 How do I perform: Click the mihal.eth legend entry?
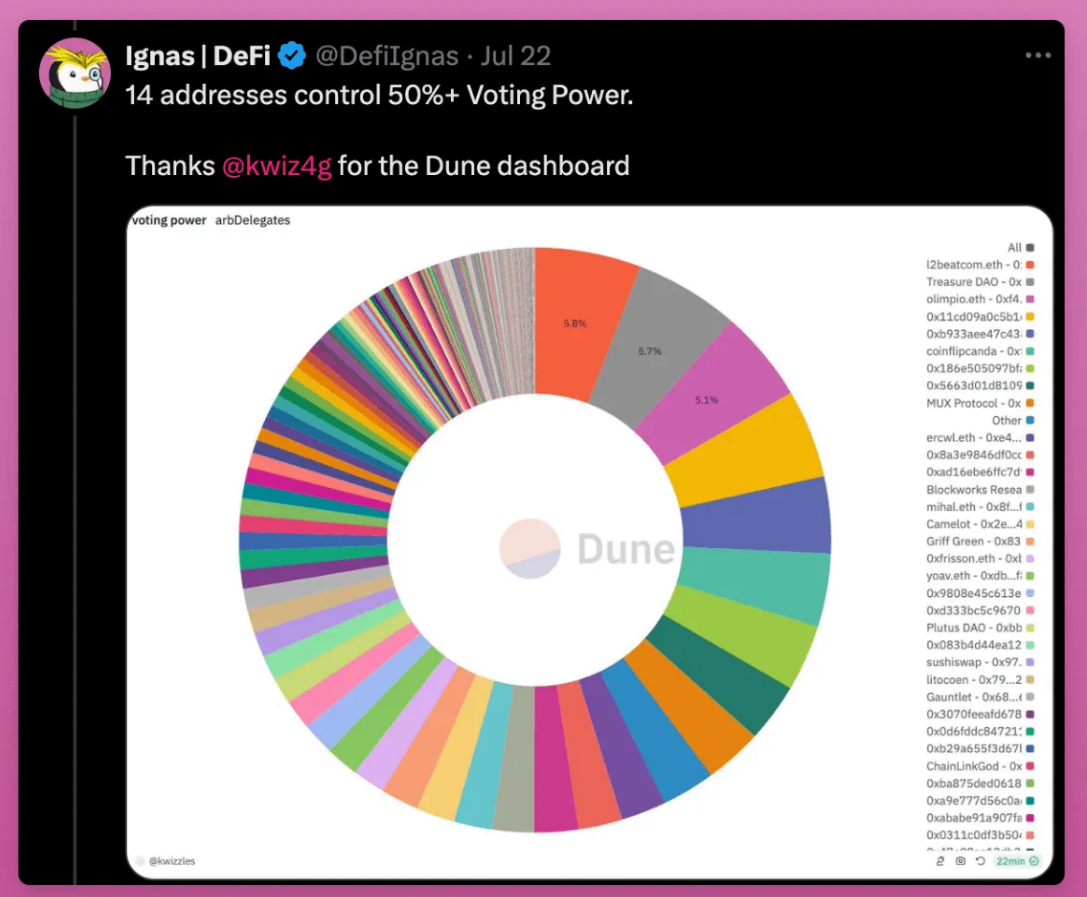click(x=980, y=507)
